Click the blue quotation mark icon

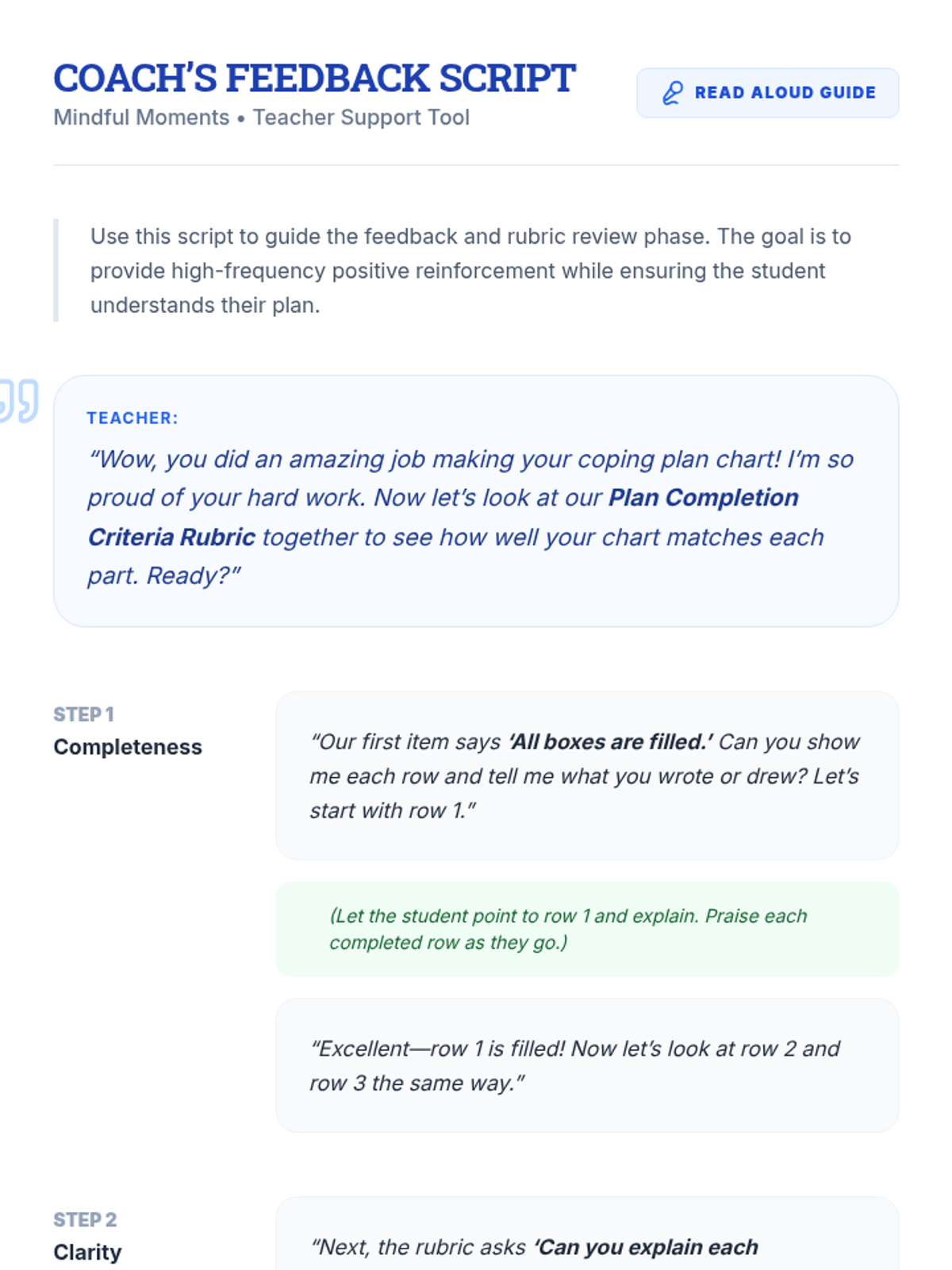19,401
